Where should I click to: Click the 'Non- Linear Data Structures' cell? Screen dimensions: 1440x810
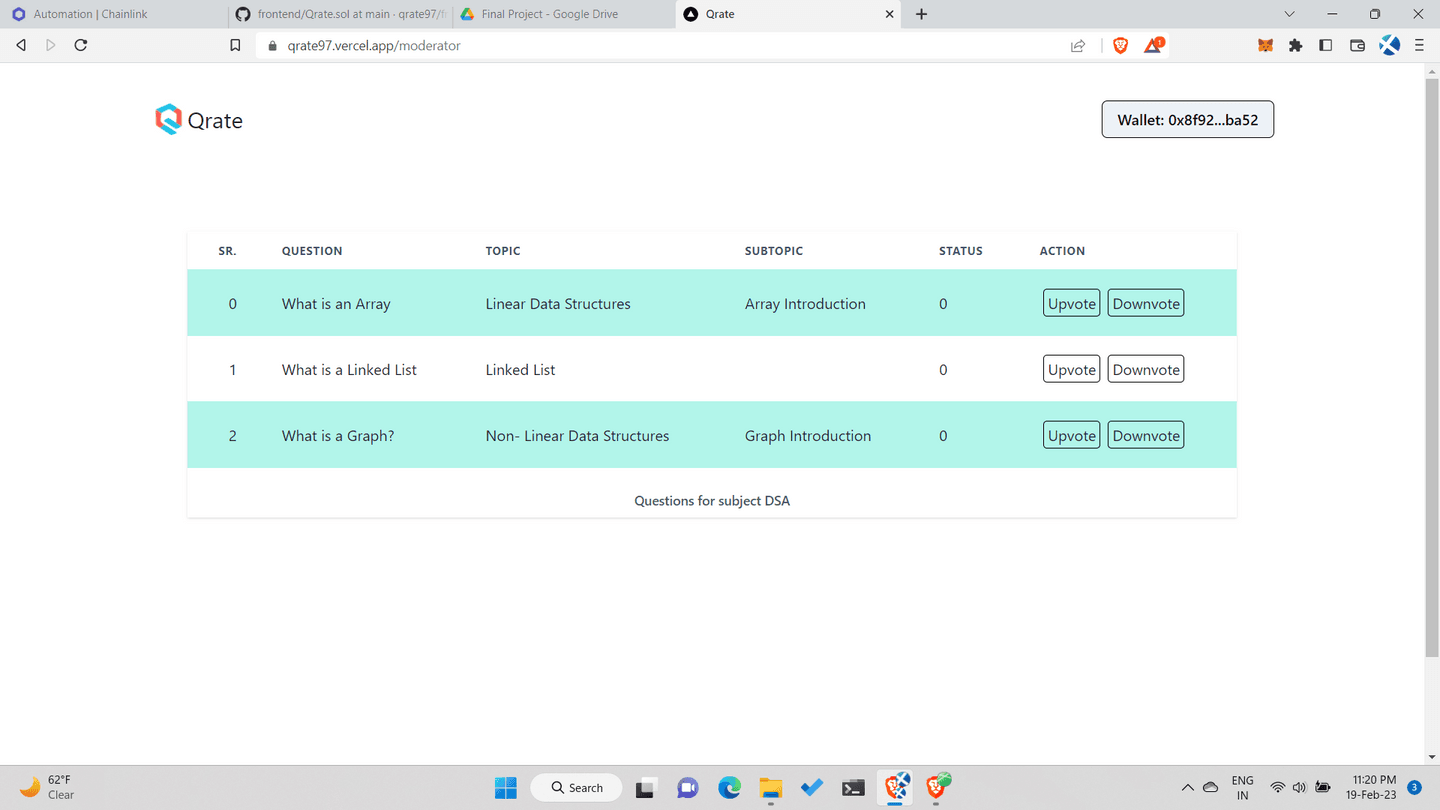tap(577, 436)
